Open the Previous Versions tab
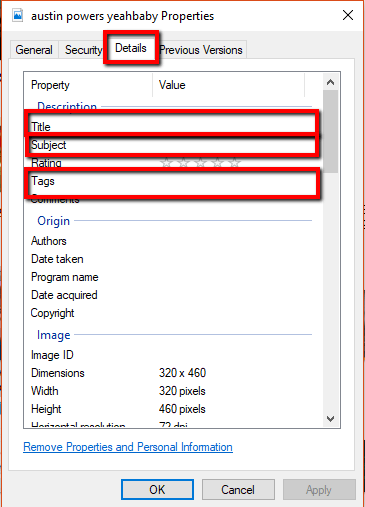This screenshot has height=507, width=365. pos(201,50)
